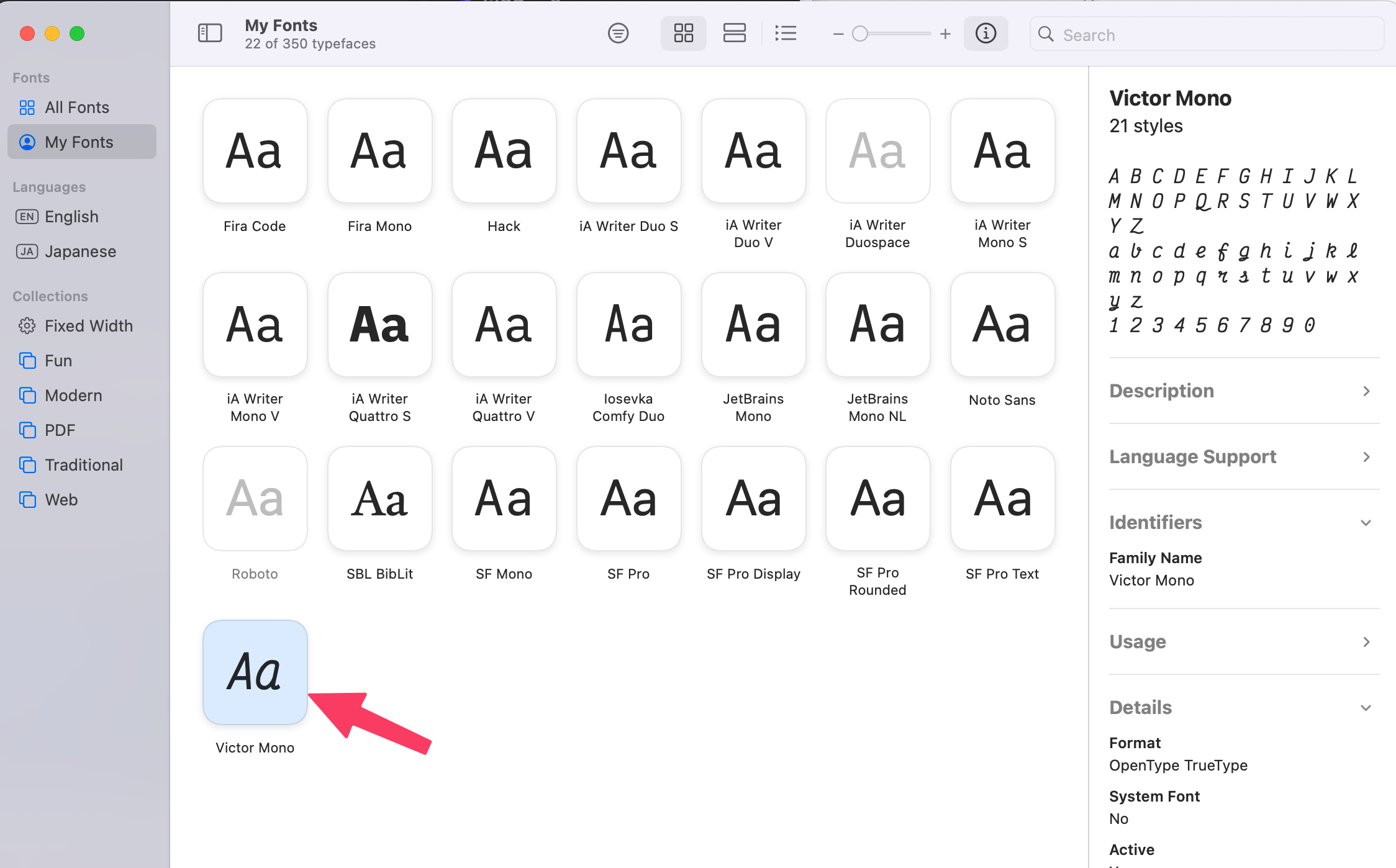Select All Fonts in sidebar
The height and width of the screenshot is (868, 1396).
pyautogui.click(x=82, y=107)
